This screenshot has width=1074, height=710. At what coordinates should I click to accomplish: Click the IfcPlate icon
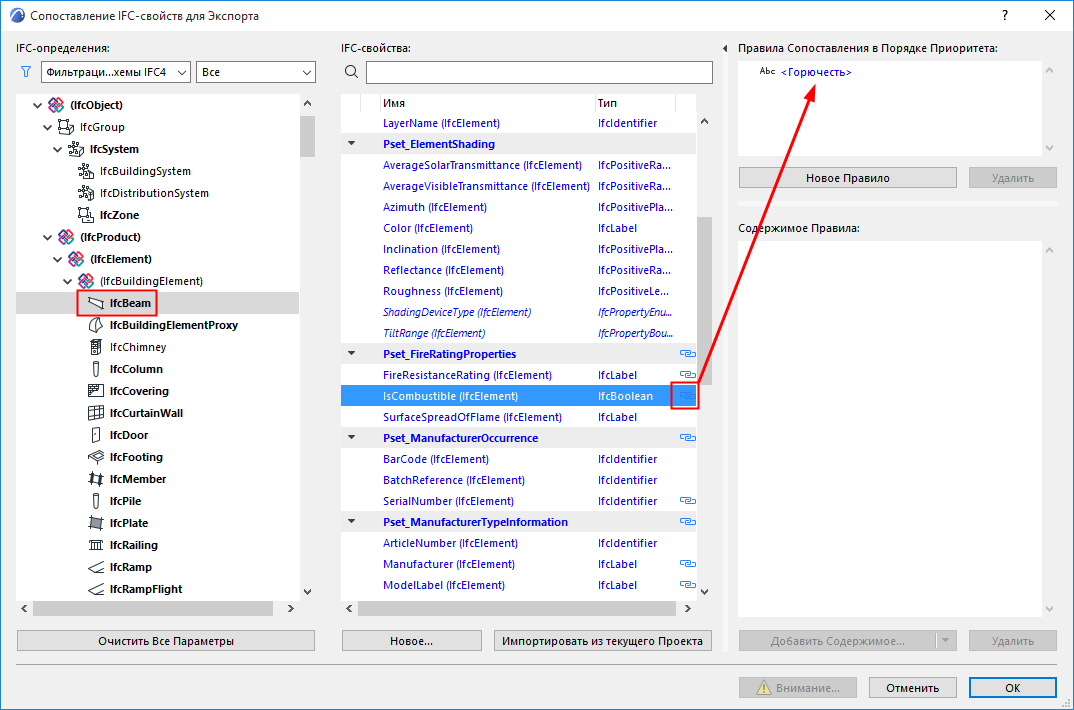[x=96, y=522]
